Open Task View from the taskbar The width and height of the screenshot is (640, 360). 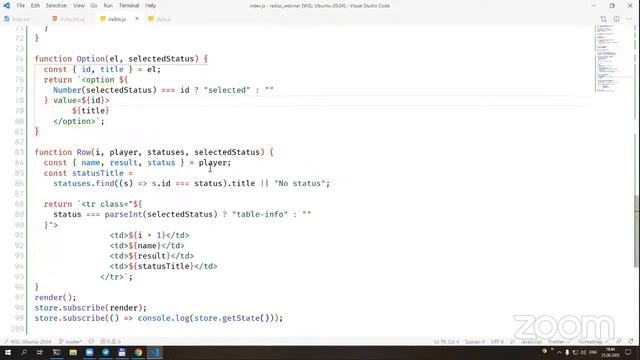click(40, 352)
